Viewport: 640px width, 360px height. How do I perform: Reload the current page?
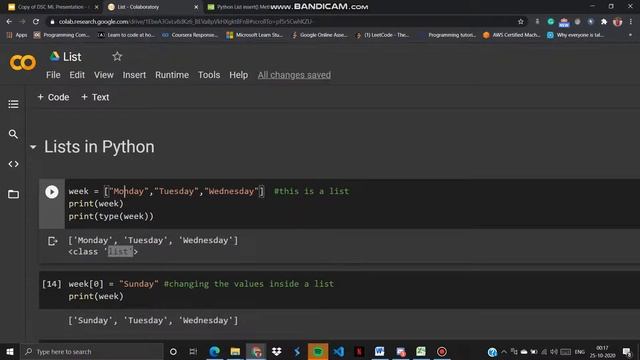(x=36, y=22)
